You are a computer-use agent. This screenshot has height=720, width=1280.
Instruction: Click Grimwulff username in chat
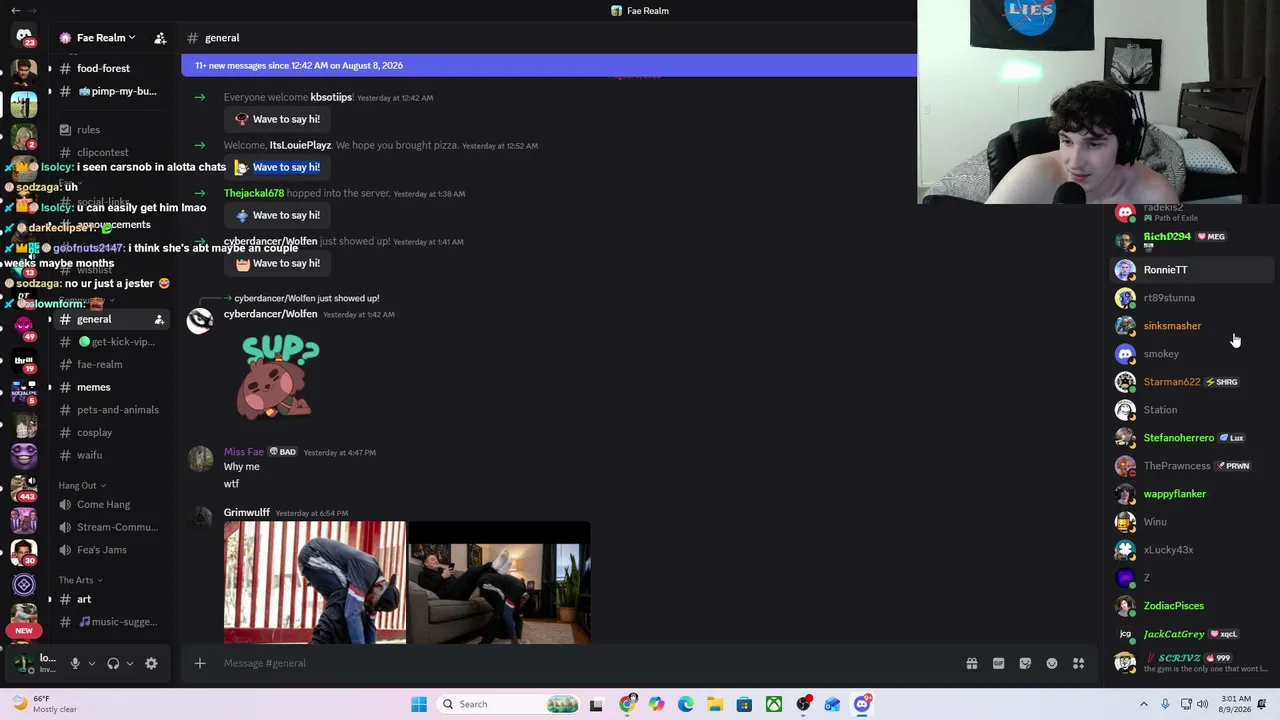(x=247, y=513)
